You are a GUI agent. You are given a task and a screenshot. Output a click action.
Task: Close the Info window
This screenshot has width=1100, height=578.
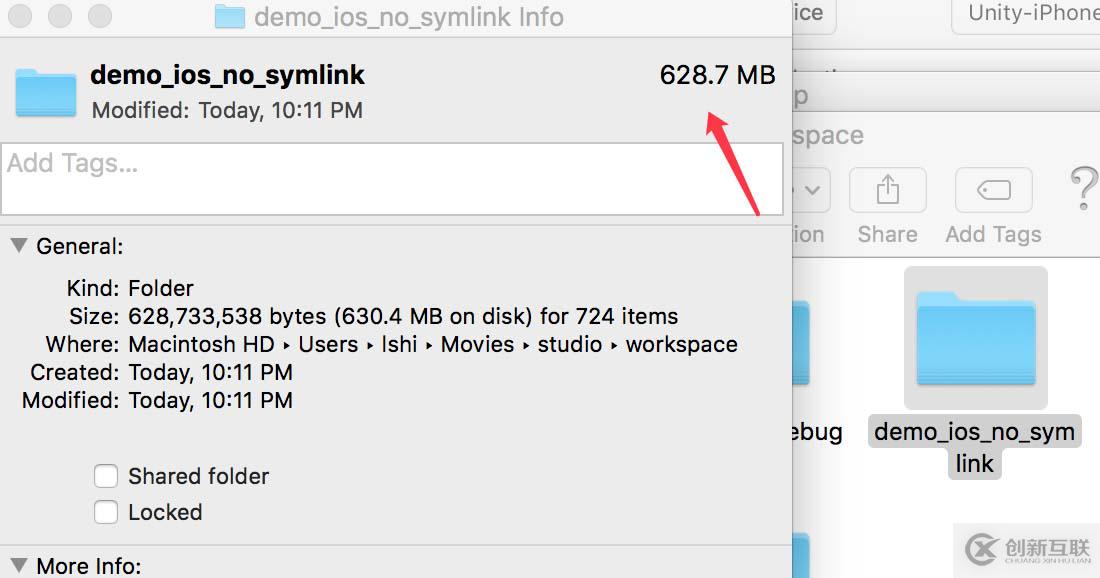coord(20,17)
